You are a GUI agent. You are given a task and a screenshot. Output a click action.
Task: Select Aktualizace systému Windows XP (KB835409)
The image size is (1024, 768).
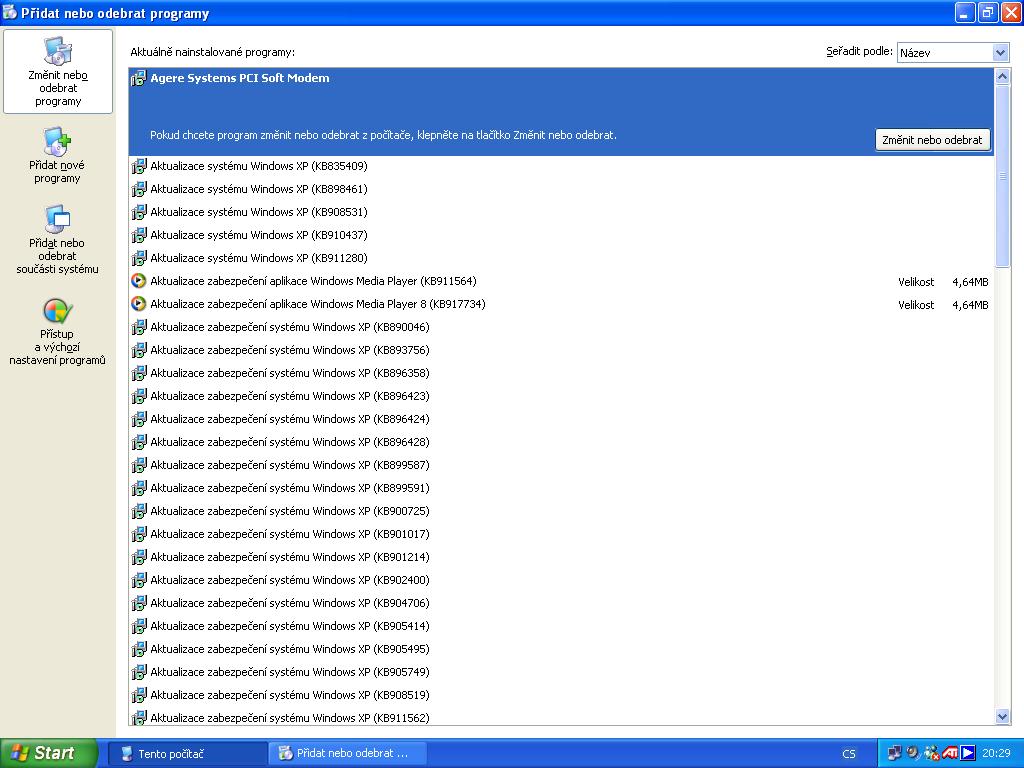tap(561, 167)
